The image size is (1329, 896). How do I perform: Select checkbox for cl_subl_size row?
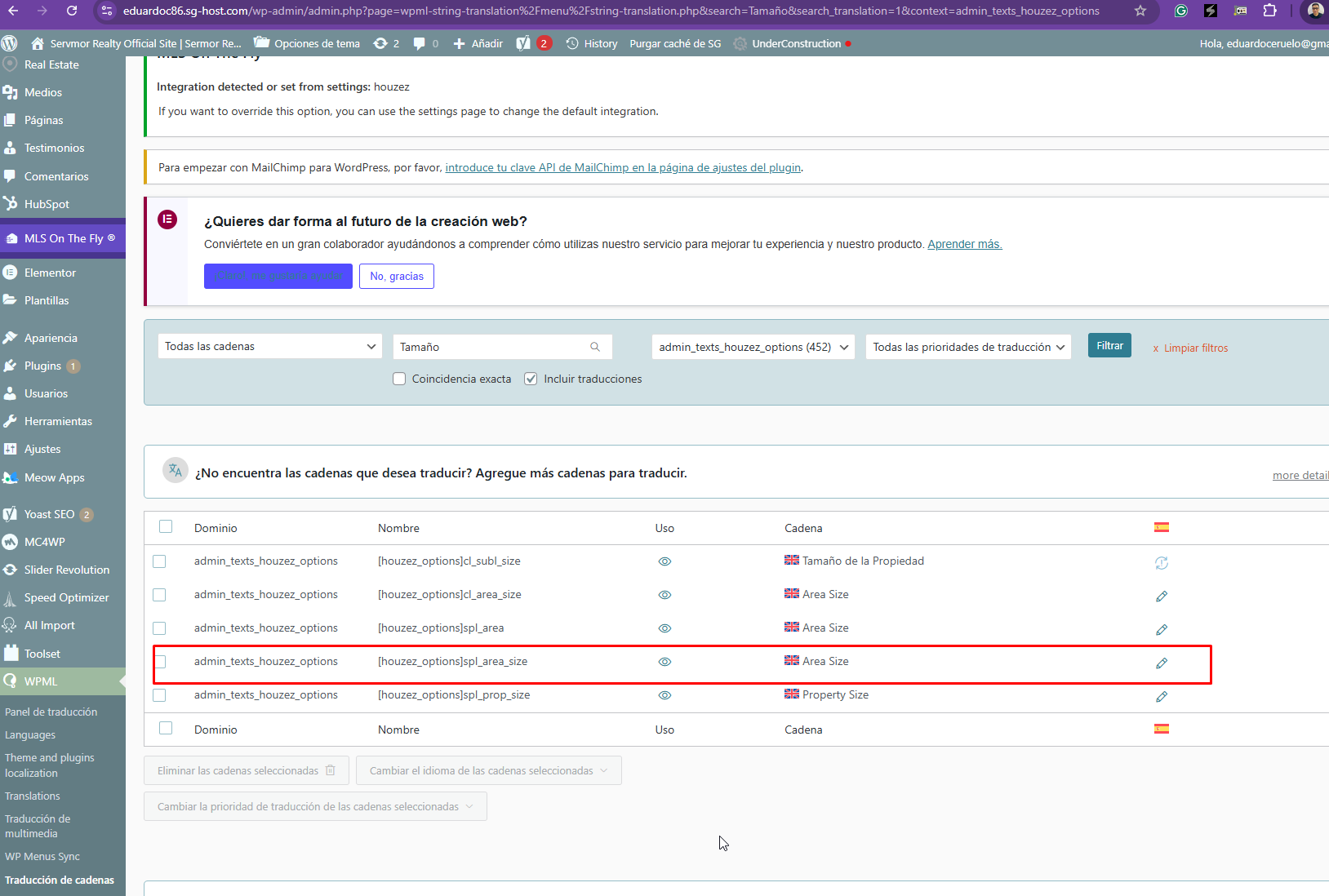[x=159, y=561]
